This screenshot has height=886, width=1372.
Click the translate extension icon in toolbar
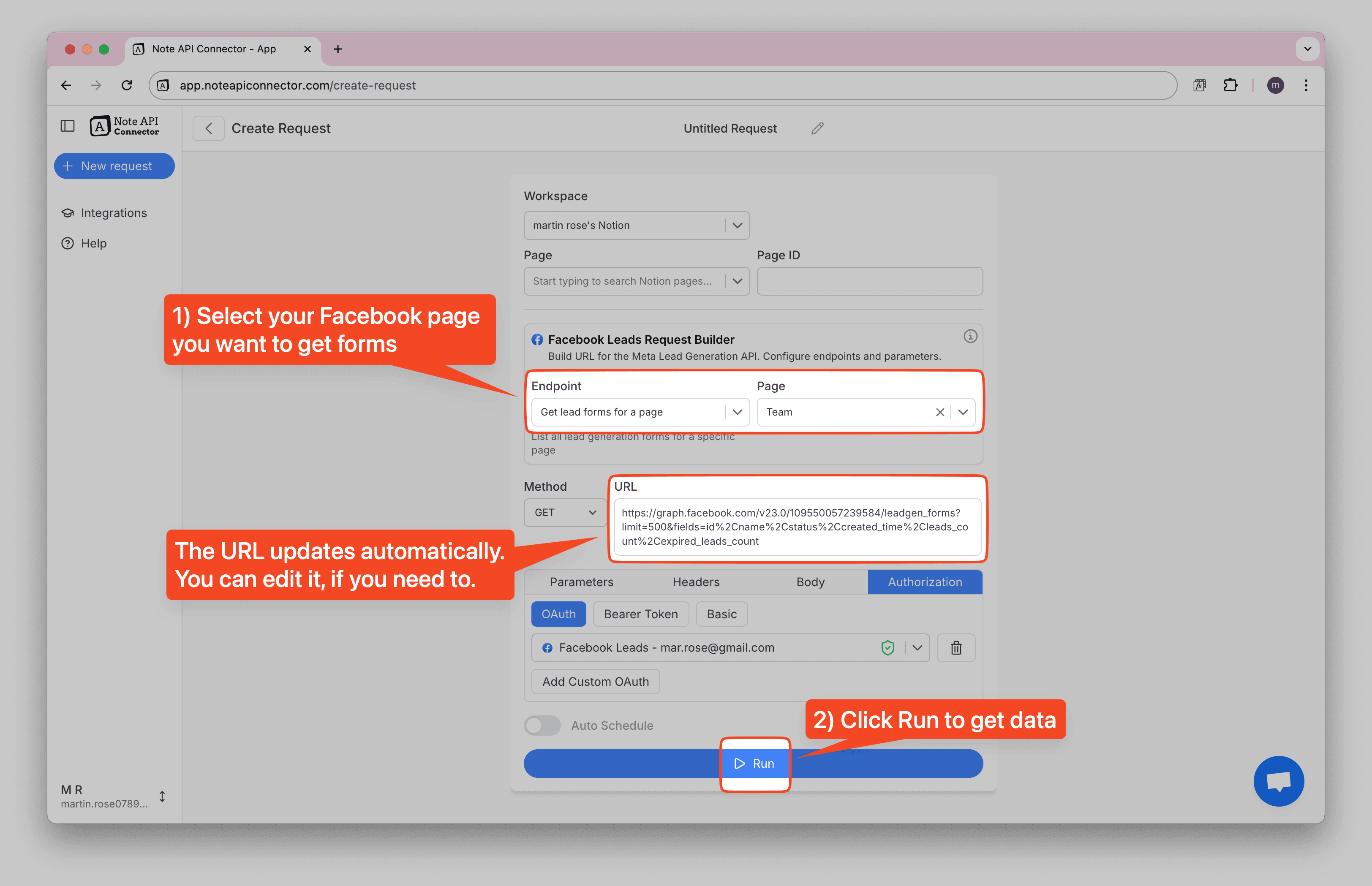[x=1199, y=85]
